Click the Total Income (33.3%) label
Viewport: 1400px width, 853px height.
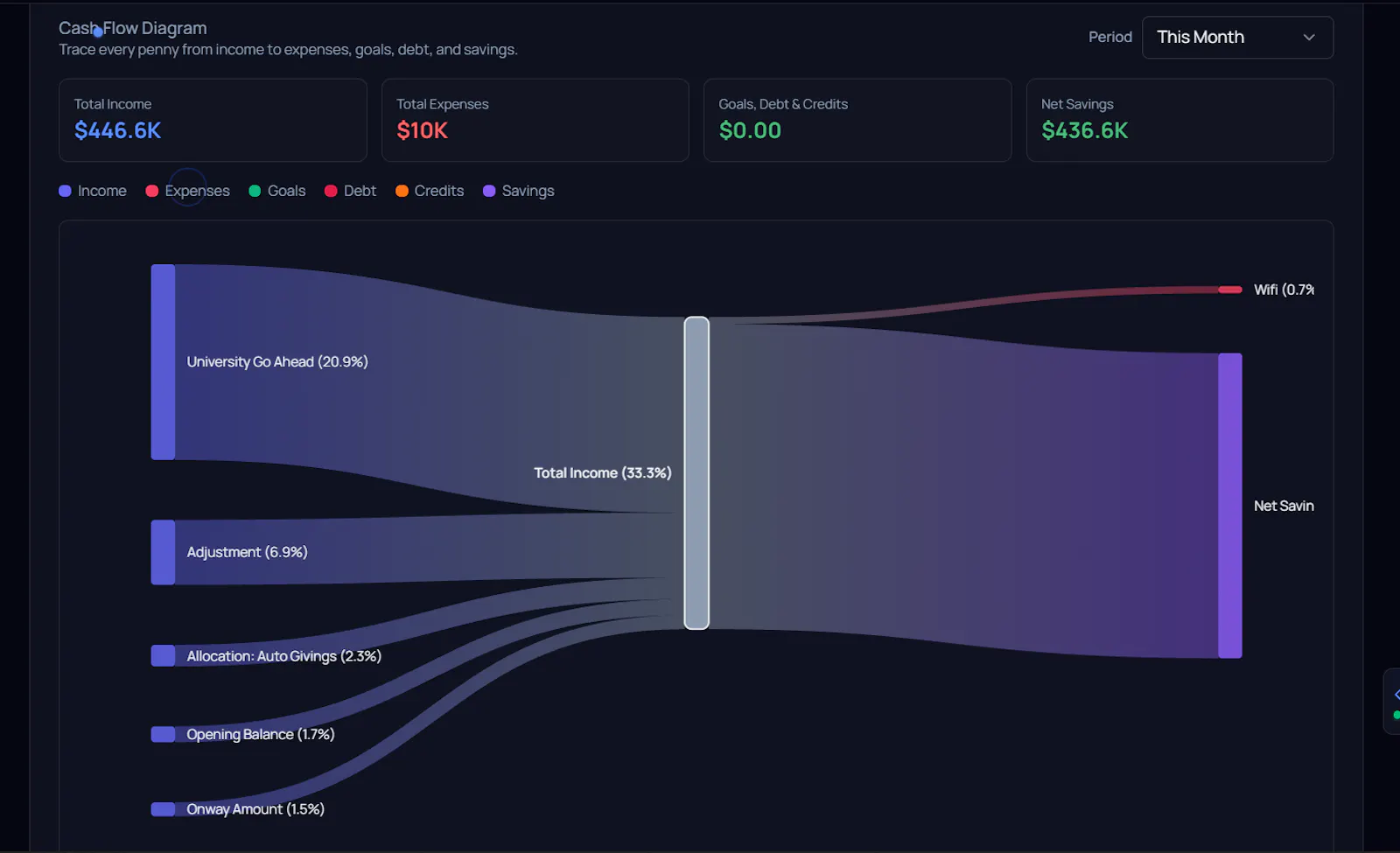[x=603, y=472]
